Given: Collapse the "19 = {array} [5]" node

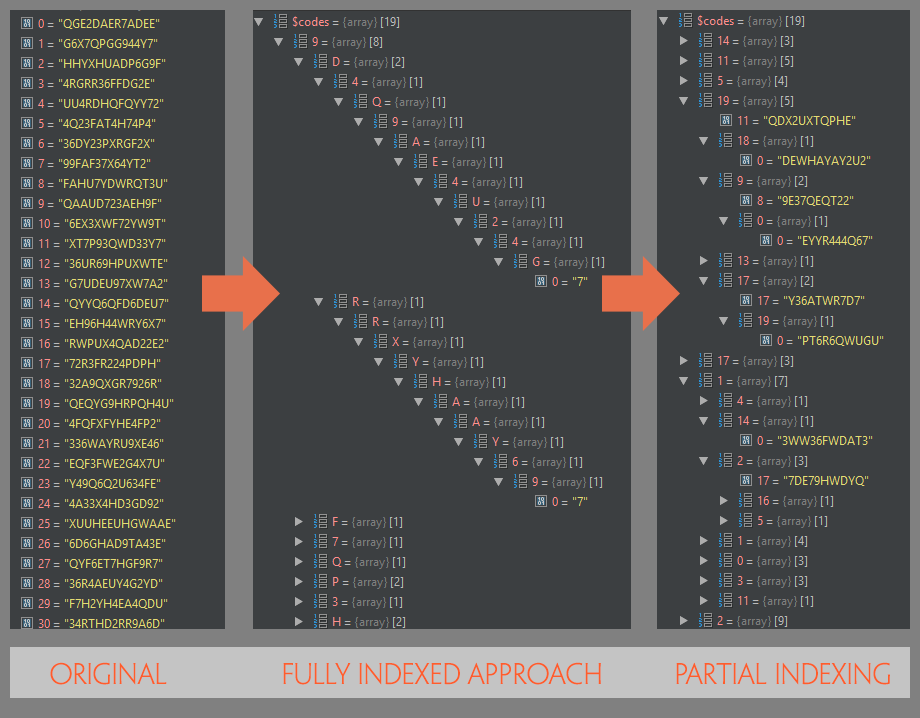Looking at the screenshot, I should pyautogui.click(x=684, y=101).
